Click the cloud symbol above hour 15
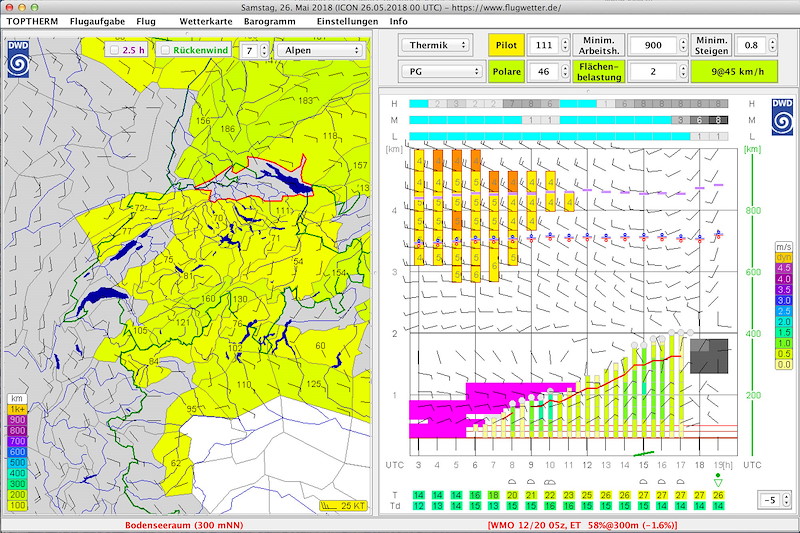The width and height of the screenshot is (800, 533). click(x=643, y=481)
